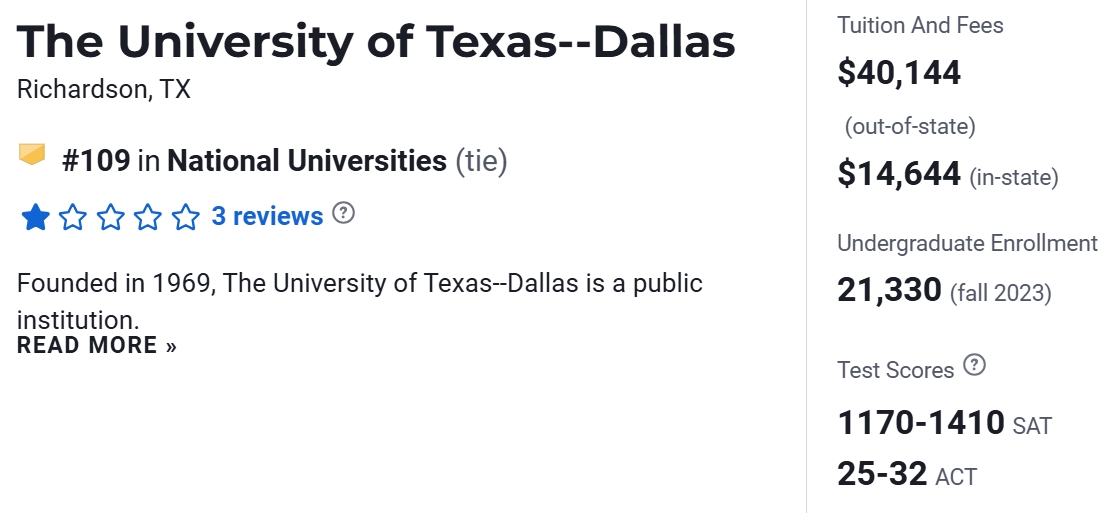Image resolution: width=1102 pixels, height=513 pixels.
Task: Click The University of Texas--Dallas heading
Action: [x=376, y=41]
